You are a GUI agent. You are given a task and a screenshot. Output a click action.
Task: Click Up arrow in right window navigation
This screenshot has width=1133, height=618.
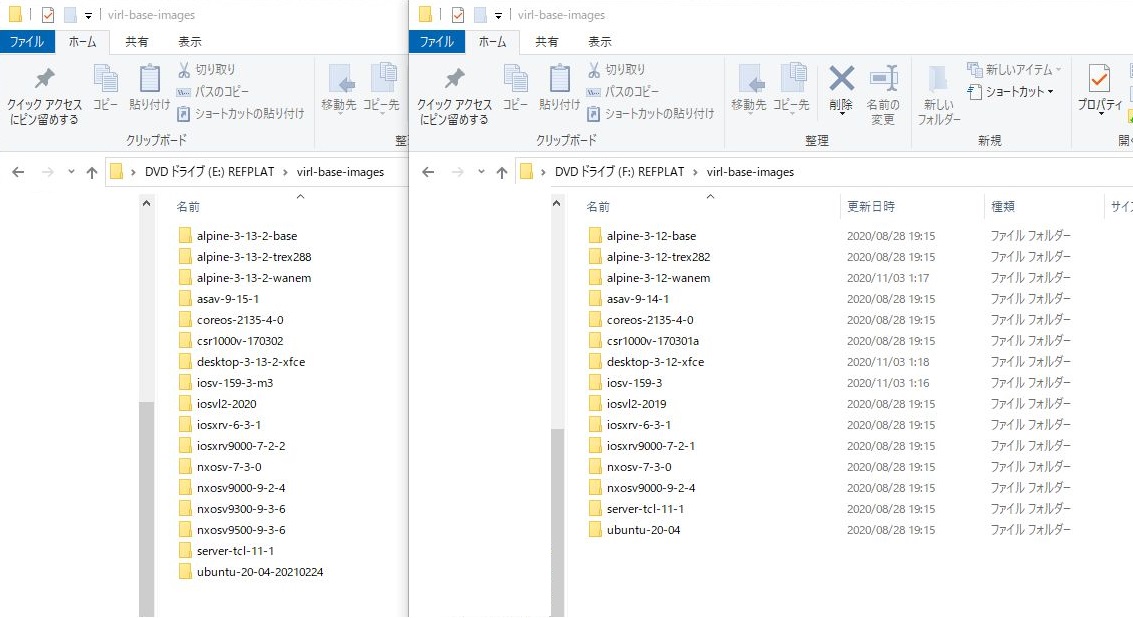tap(501, 172)
